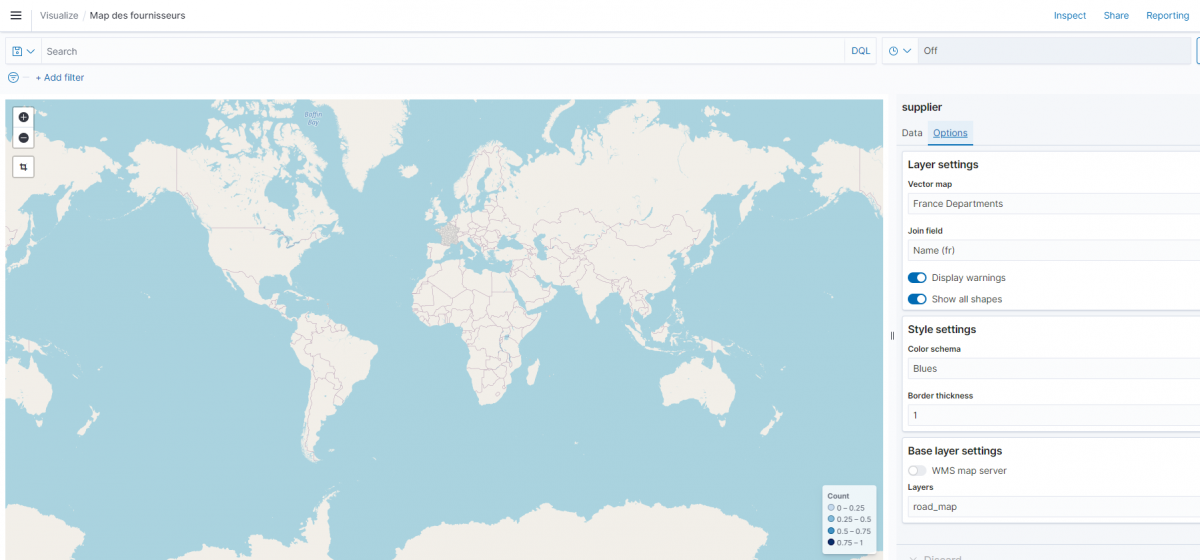Viewport: 1200px width, 560px height.
Task: Select the fit data bounds crop tool
Action: click(x=24, y=167)
